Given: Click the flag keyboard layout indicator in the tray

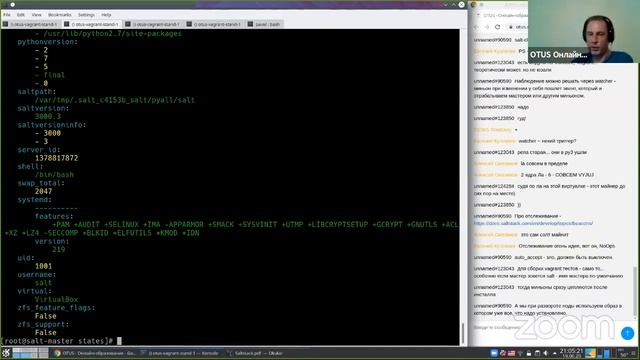Looking at the screenshot, I should (x=511, y=353).
